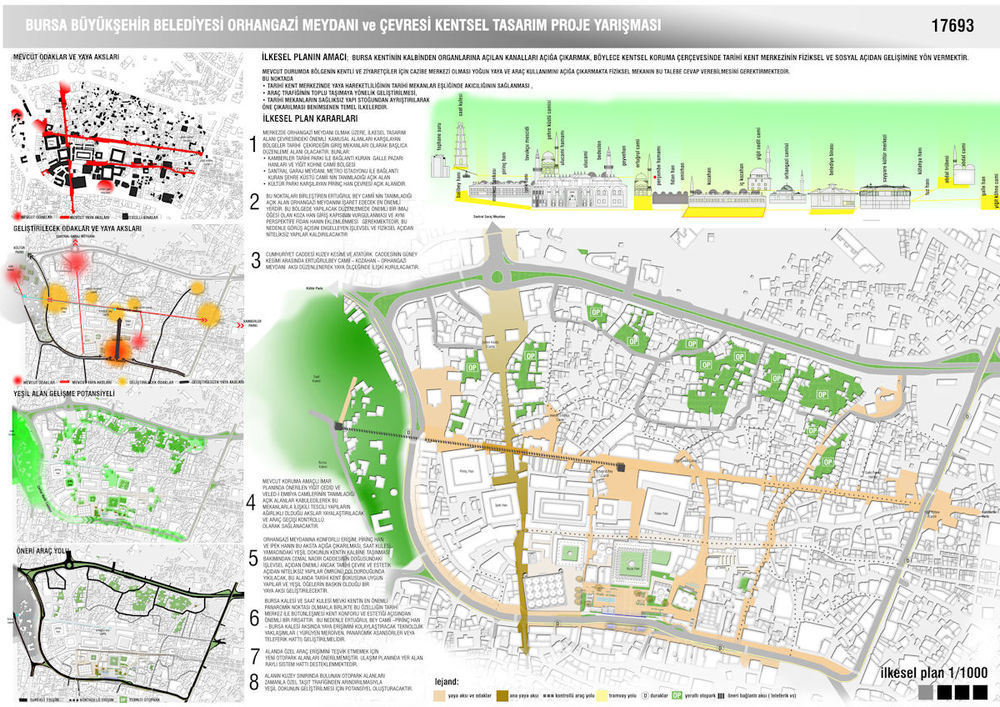The width and height of the screenshot is (1000, 707).
Task: Click the roundabout on the main plan
Action: tap(497, 277)
